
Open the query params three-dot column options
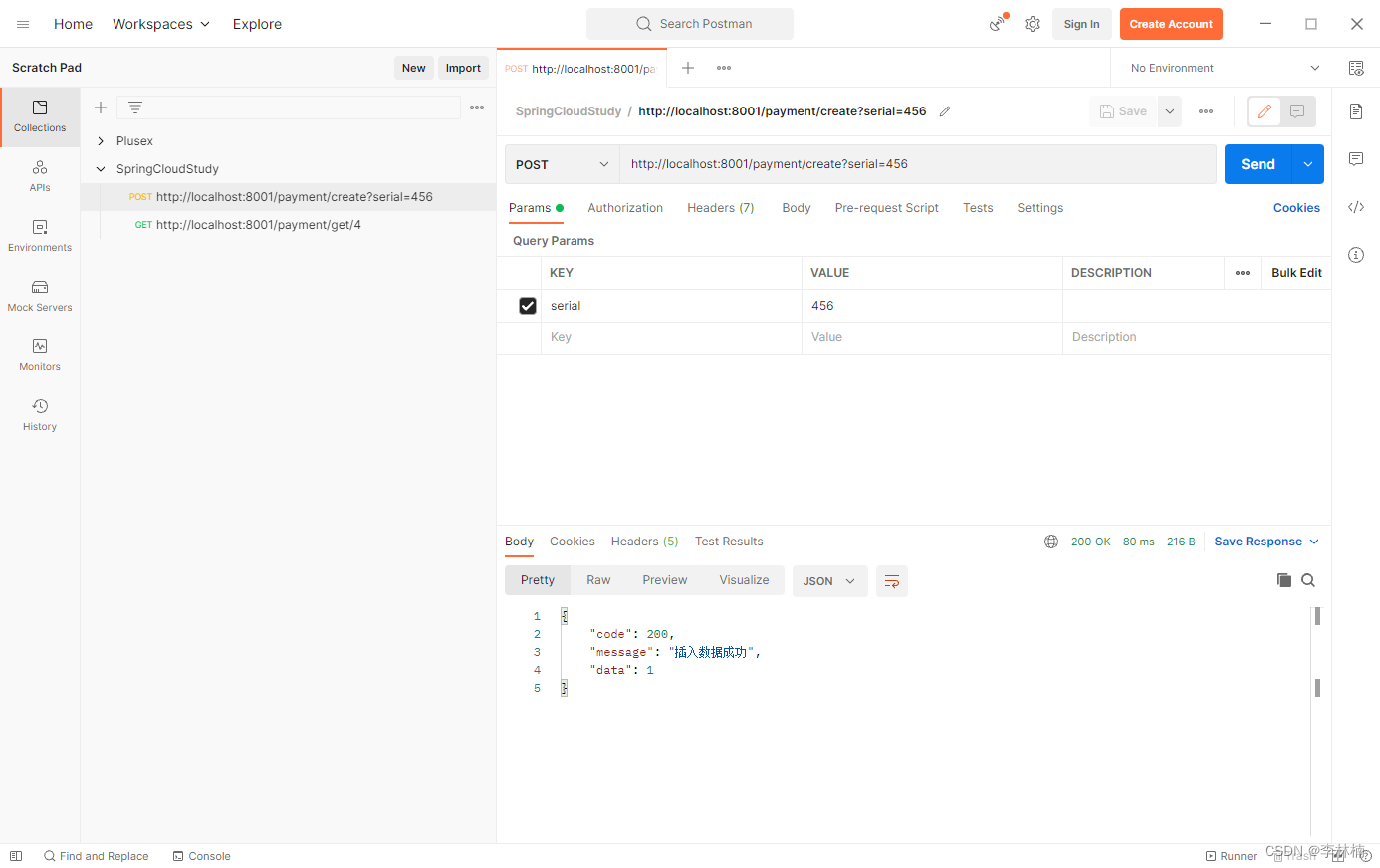pos(1243,273)
